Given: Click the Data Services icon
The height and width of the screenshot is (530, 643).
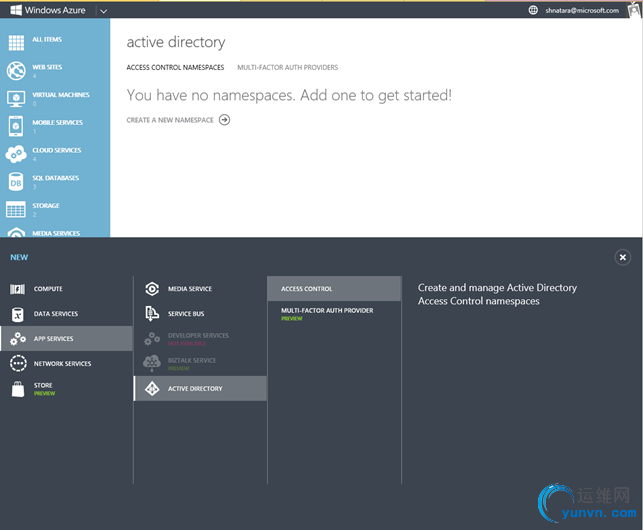Looking at the screenshot, I should click(18, 314).
